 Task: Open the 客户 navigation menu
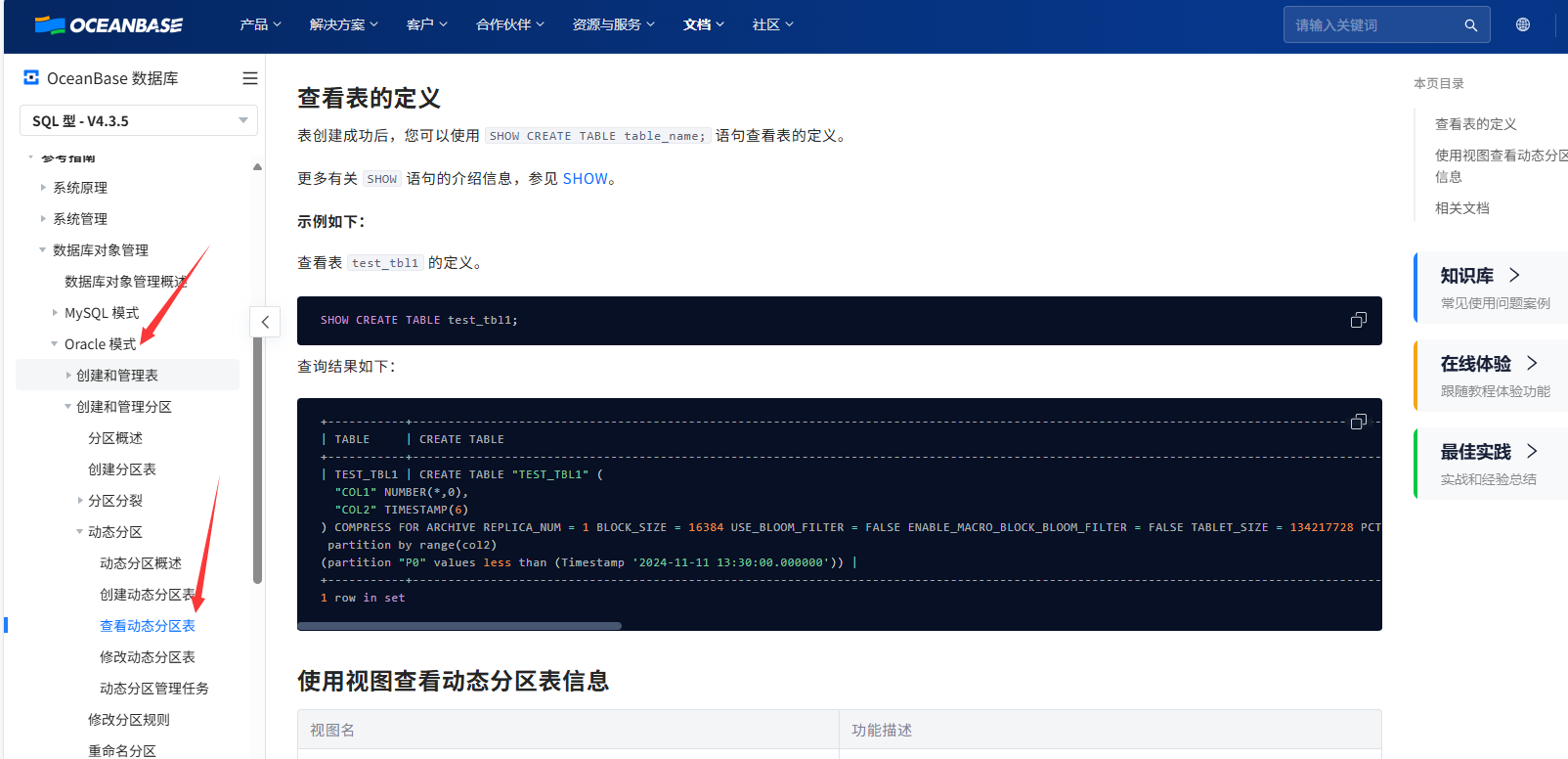(x=426, y=24)
